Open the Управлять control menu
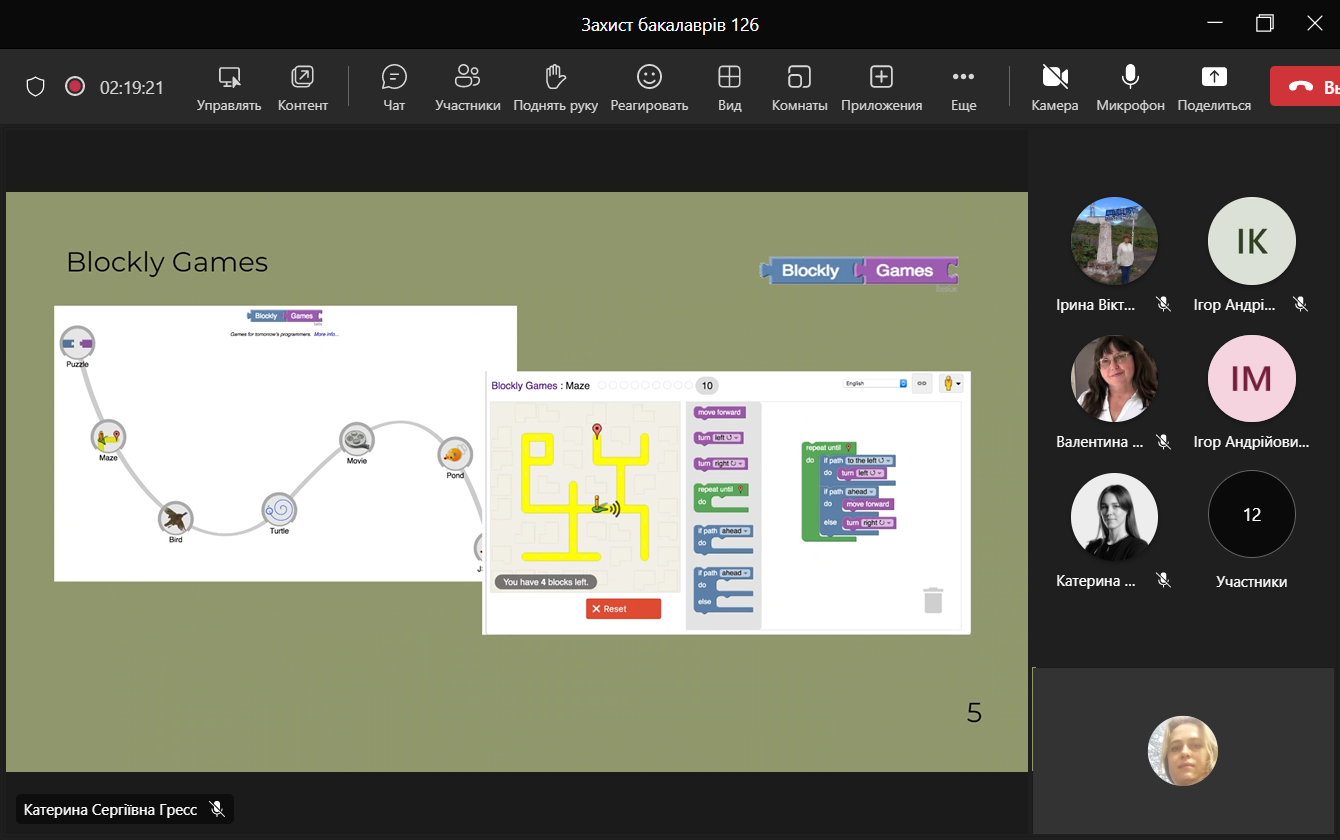 [229, 86]
